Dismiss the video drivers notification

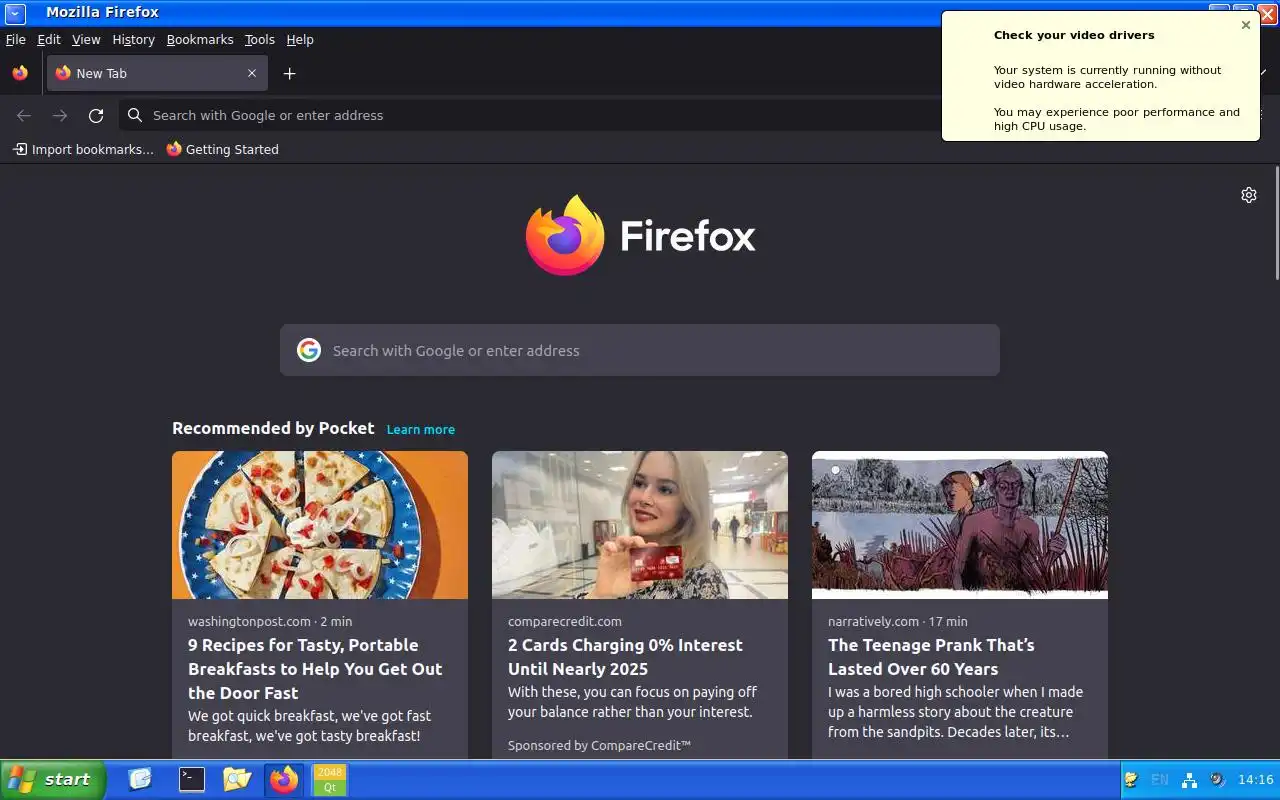coord(1245,25)
